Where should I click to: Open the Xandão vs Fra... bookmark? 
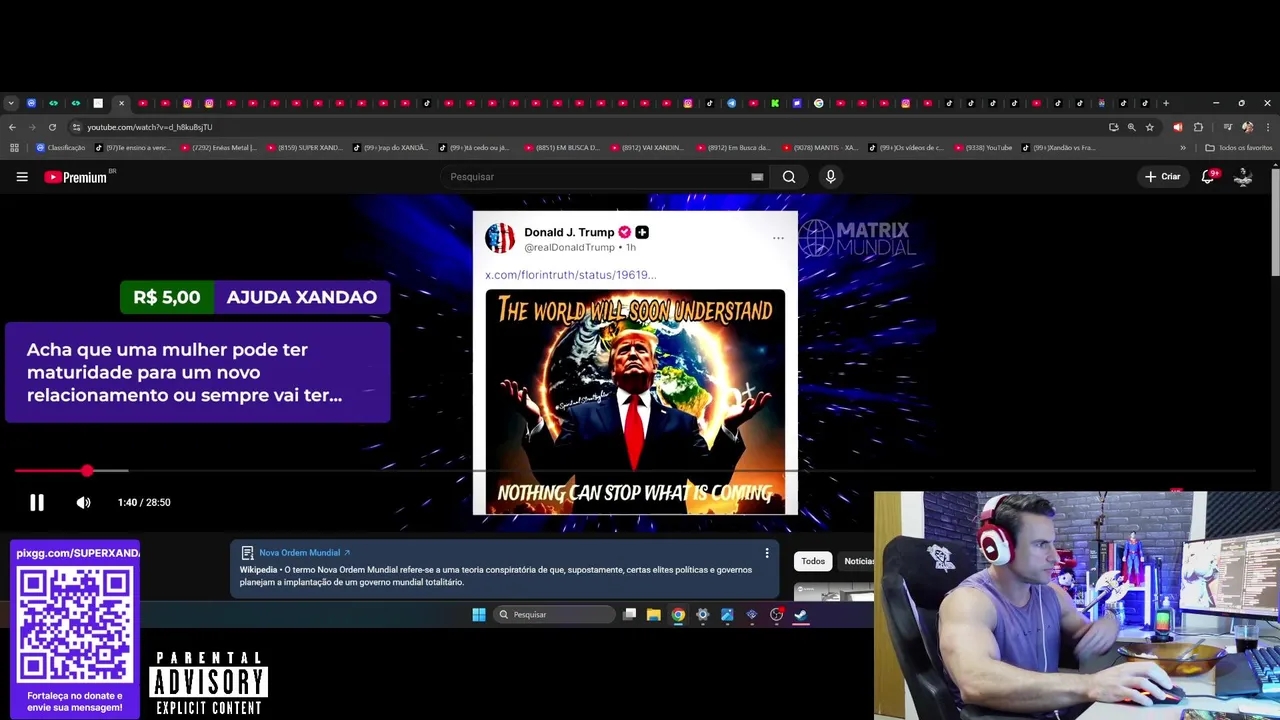(1059, 148)
